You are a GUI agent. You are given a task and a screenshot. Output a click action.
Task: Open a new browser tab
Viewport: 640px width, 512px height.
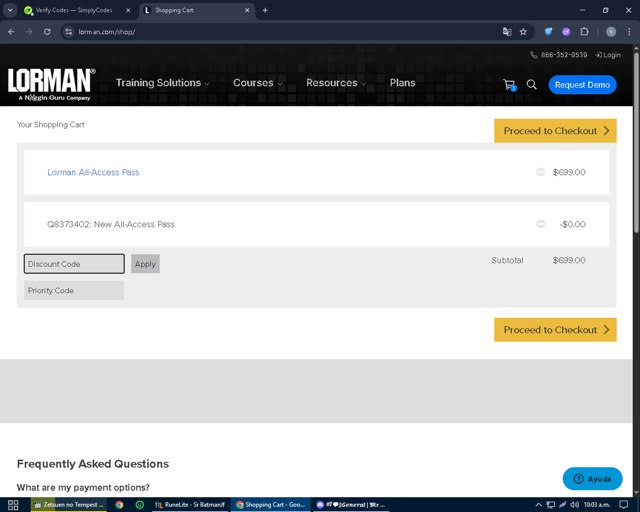point(265,10)
